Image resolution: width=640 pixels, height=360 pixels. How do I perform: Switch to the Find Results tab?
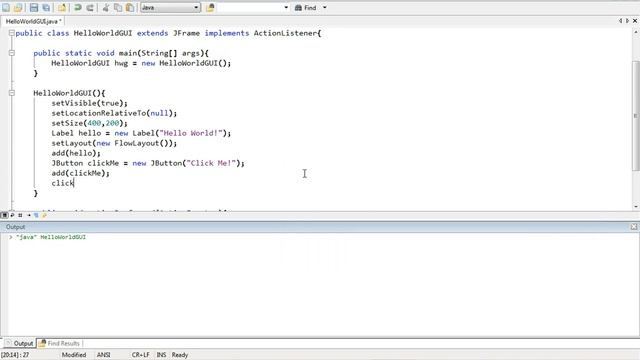point(60,343)
